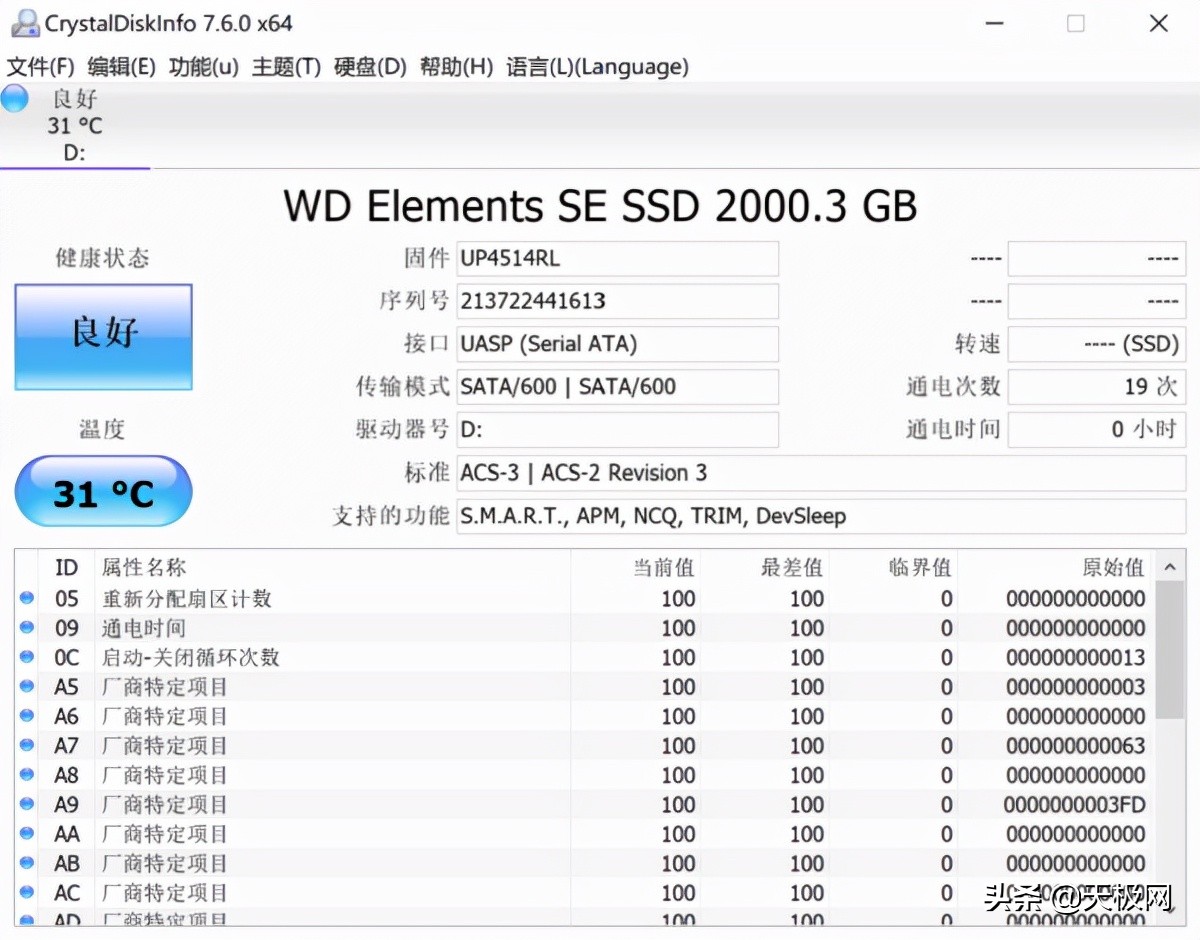Click the drive title WD Elements SE SSD 2000.3 GB
The height and width of the screenshot is (940, 1200).
(600, 207)
